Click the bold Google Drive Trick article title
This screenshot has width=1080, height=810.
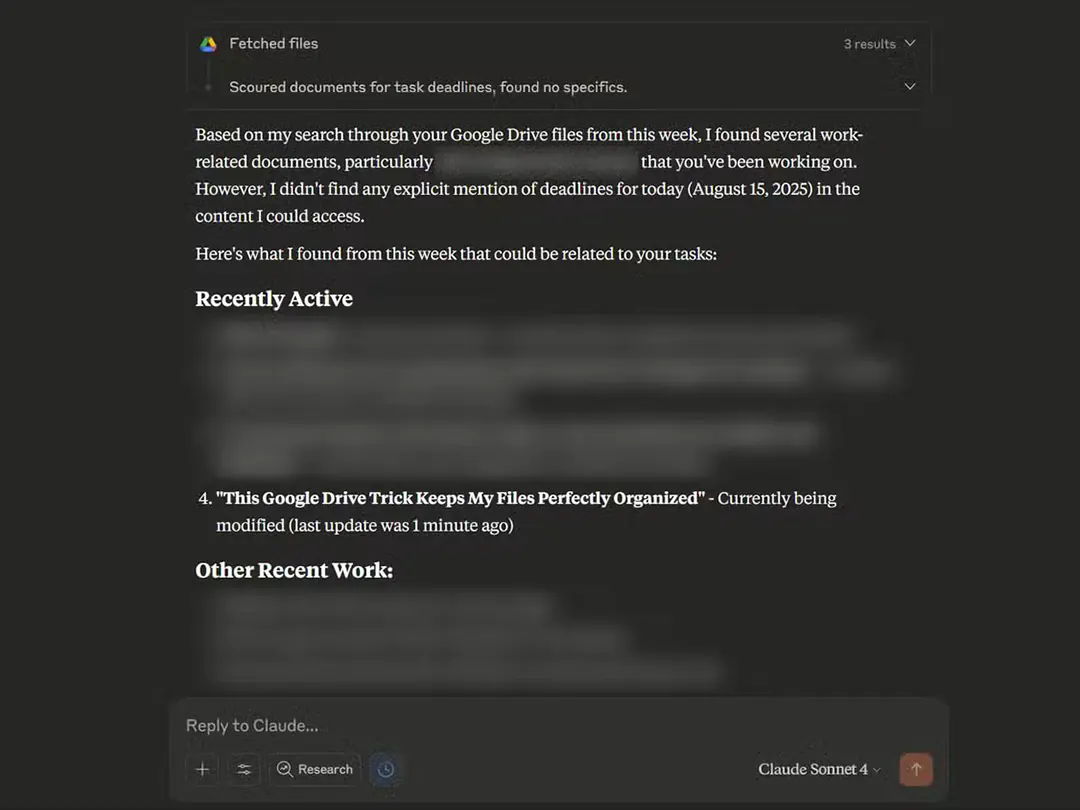tap(461, 497)
